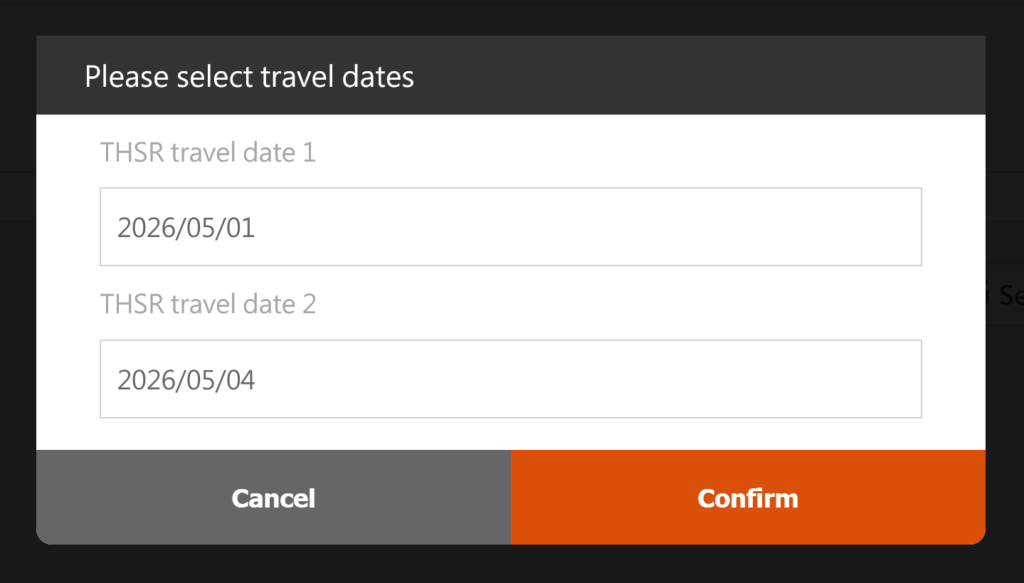The height and width of the screenshot is (583, 1024).
Task: Click the THSR travel date 1 field
Action: point(510,227)
